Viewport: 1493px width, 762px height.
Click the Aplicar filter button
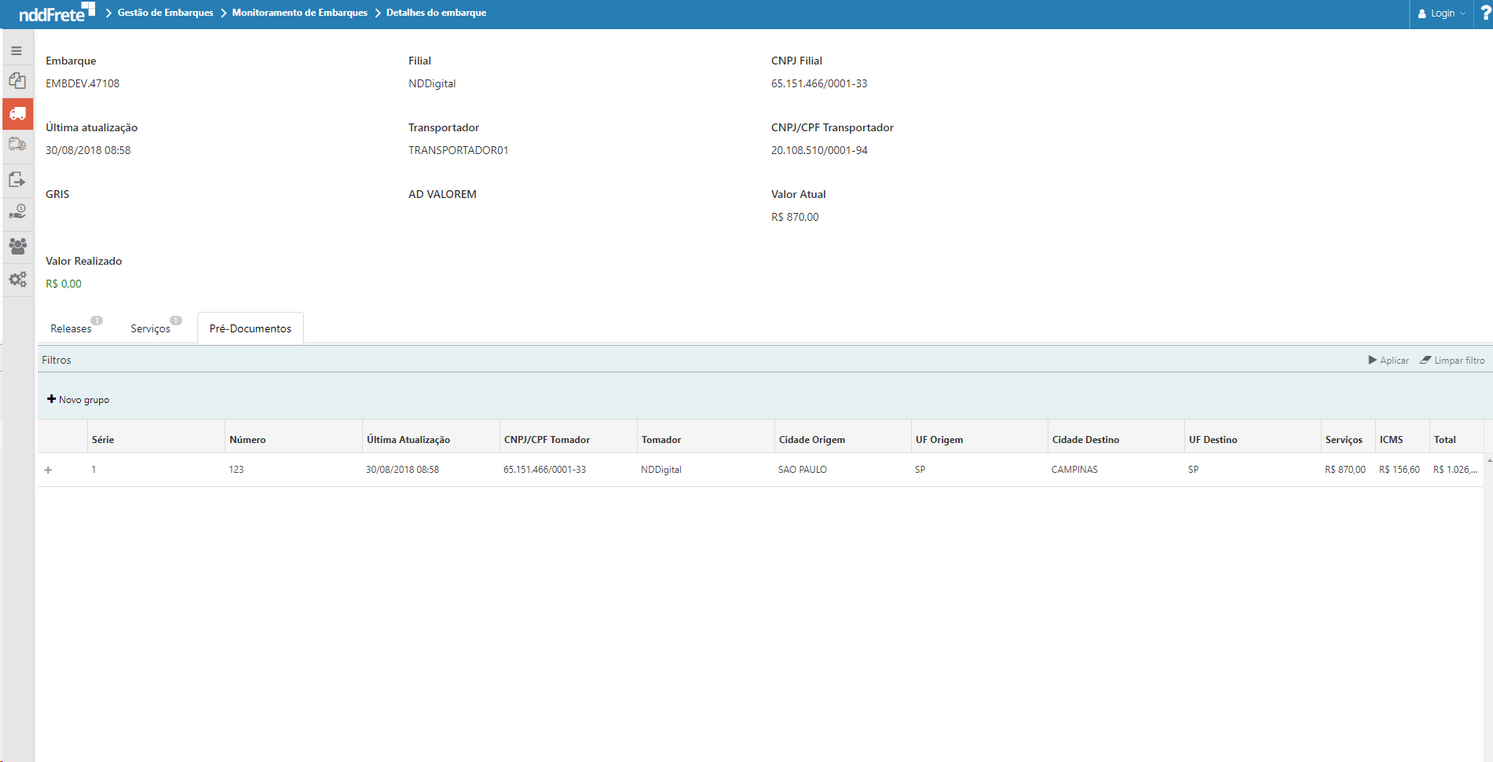(1388, 360)
